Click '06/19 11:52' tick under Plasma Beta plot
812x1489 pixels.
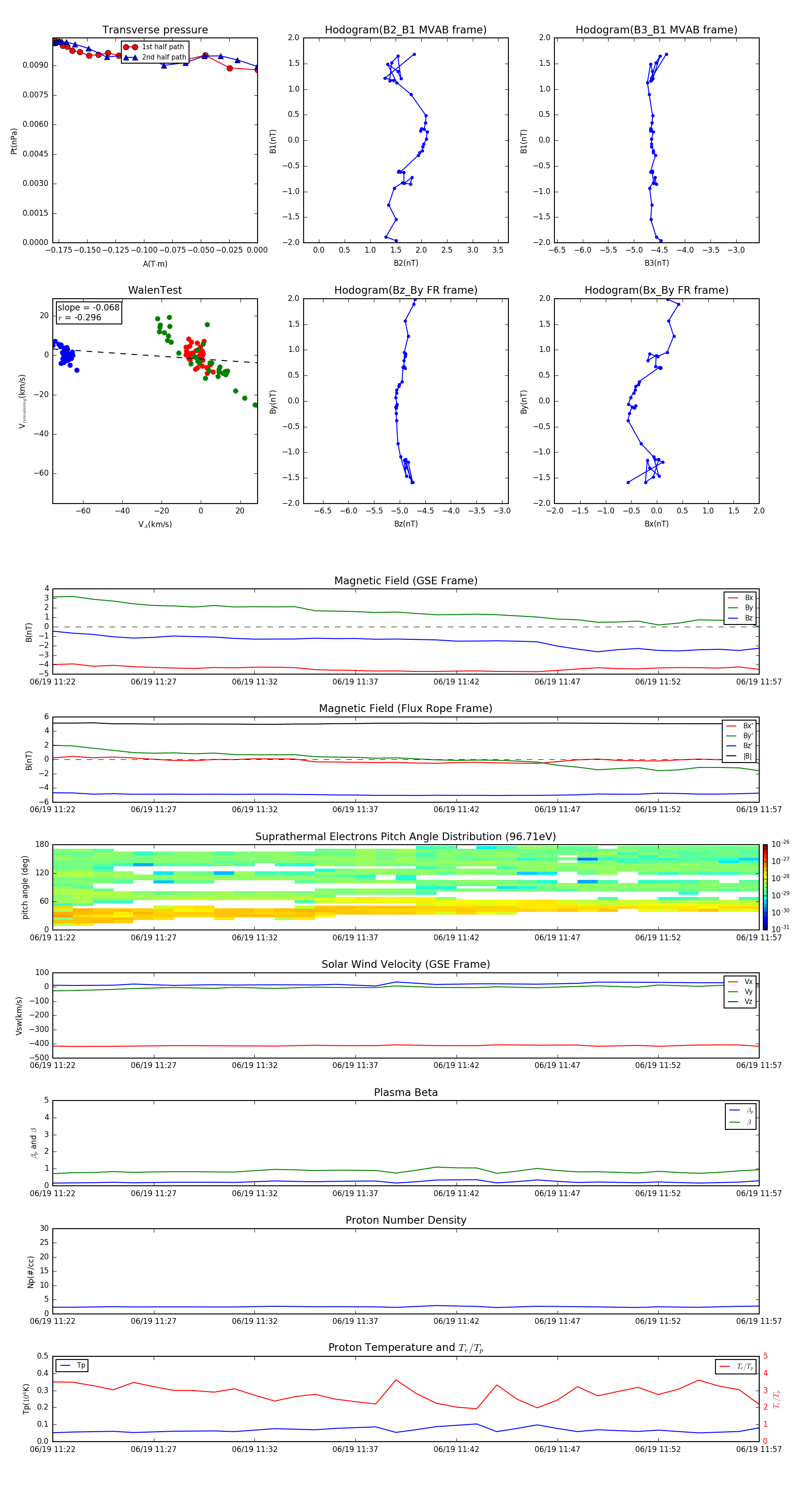coord(658,1193)
